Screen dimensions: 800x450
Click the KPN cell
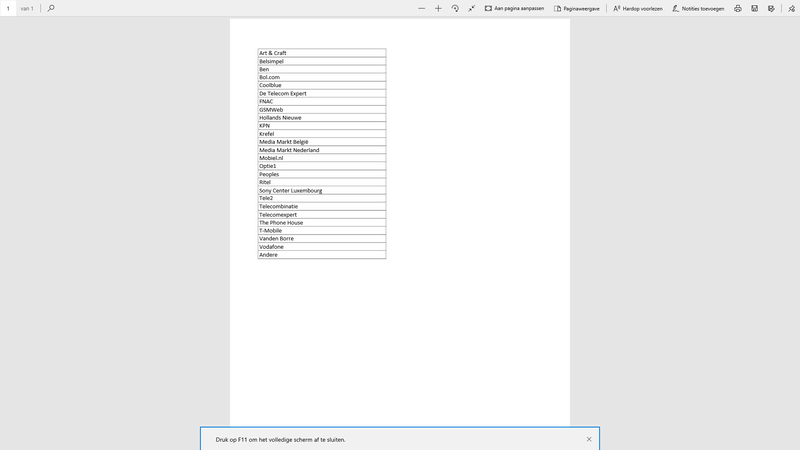click(321, 126)
